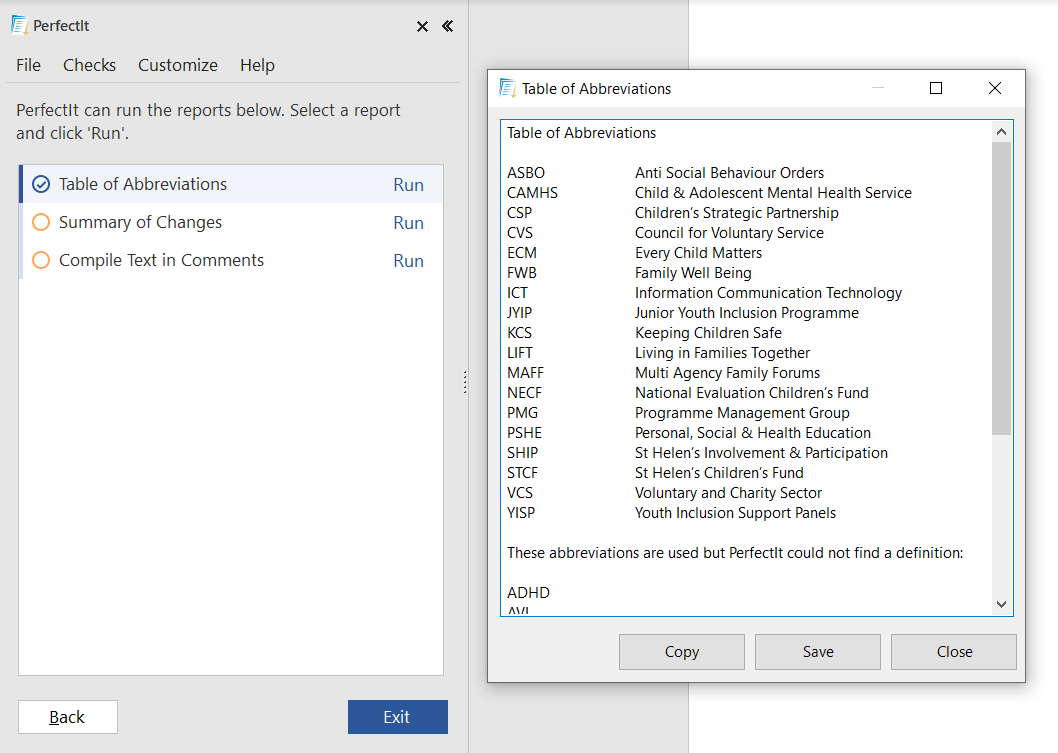The image size is (1058, 753).
Task: Click 'St Helen's Involvement & Participation' text
Action: pyautogui.click(x=761, y=453)
